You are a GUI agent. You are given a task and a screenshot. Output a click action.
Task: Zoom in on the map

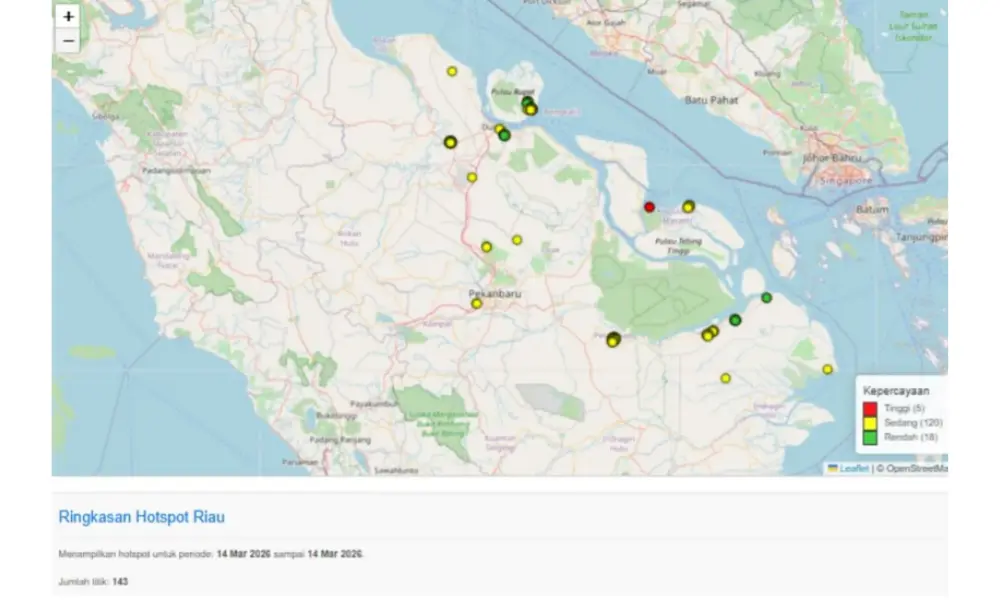pyautogui.click(x=68, y=17)
